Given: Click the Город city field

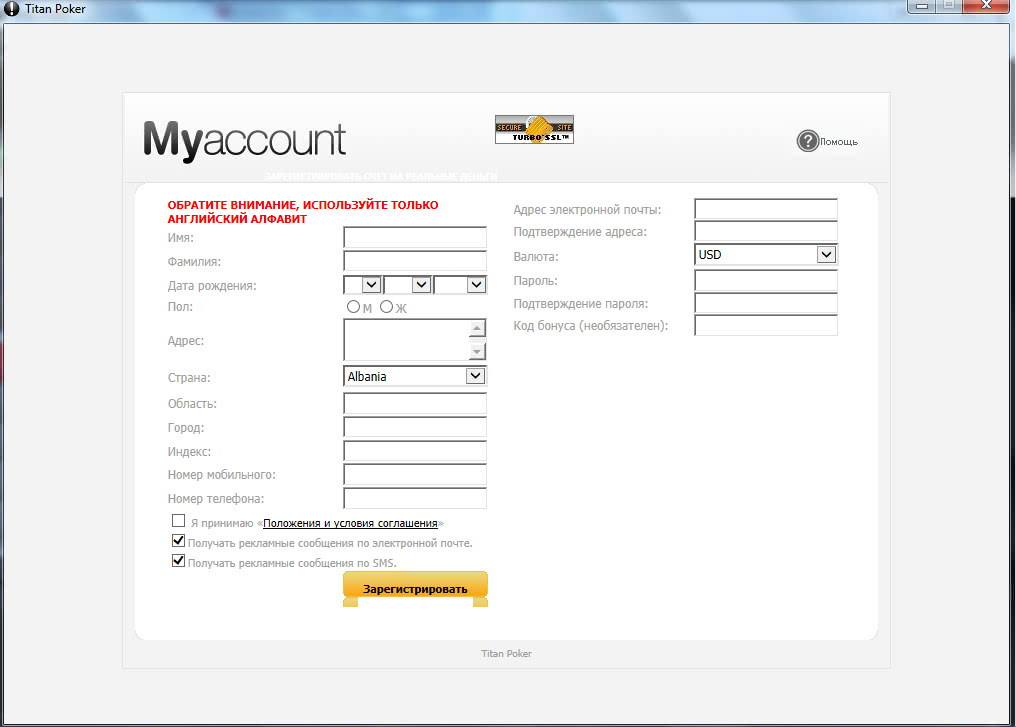Looking at the screenshot, I should coord(415,427).
